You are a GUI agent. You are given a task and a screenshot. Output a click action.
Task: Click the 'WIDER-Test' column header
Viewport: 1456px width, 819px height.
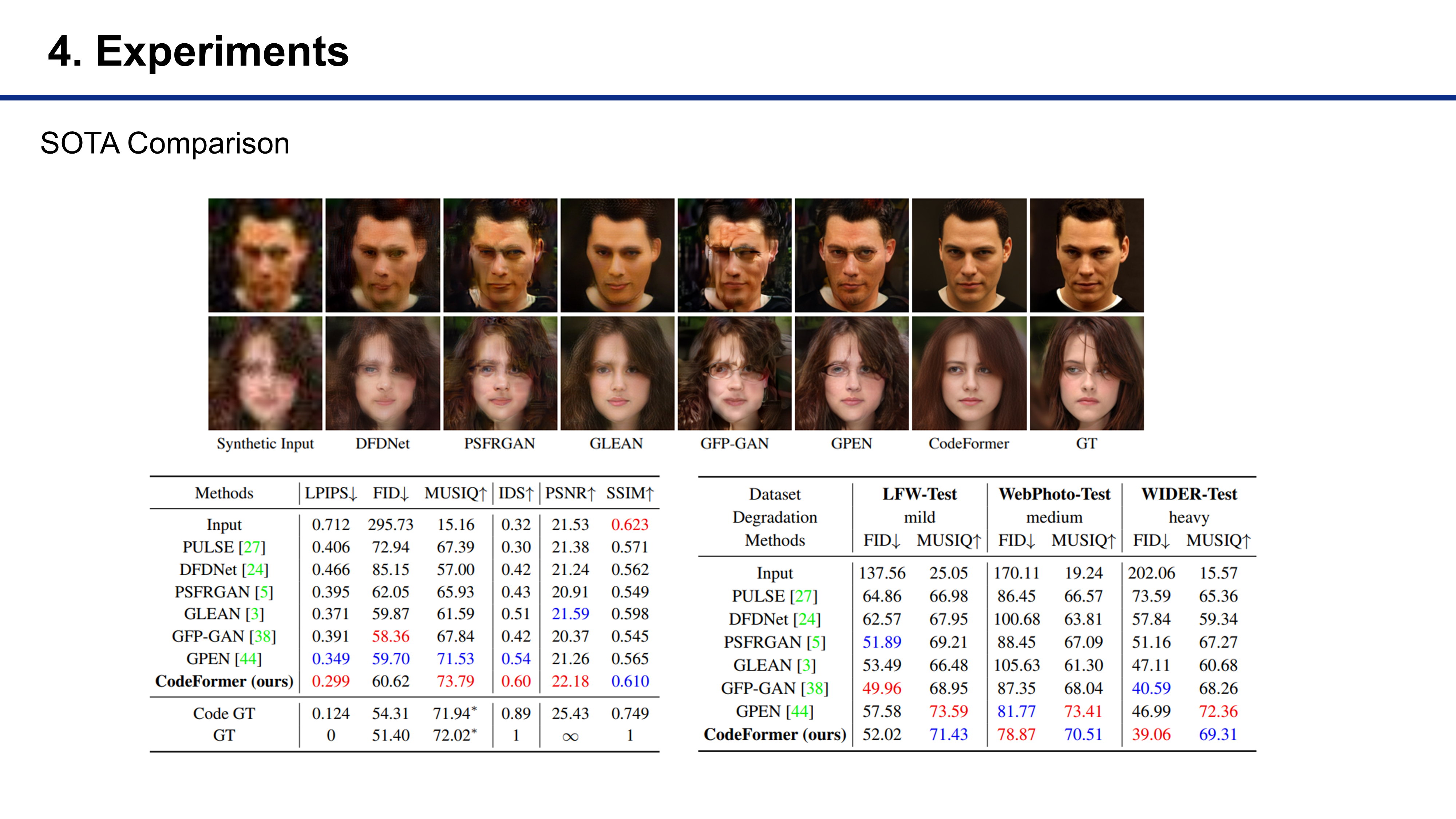1189,494
